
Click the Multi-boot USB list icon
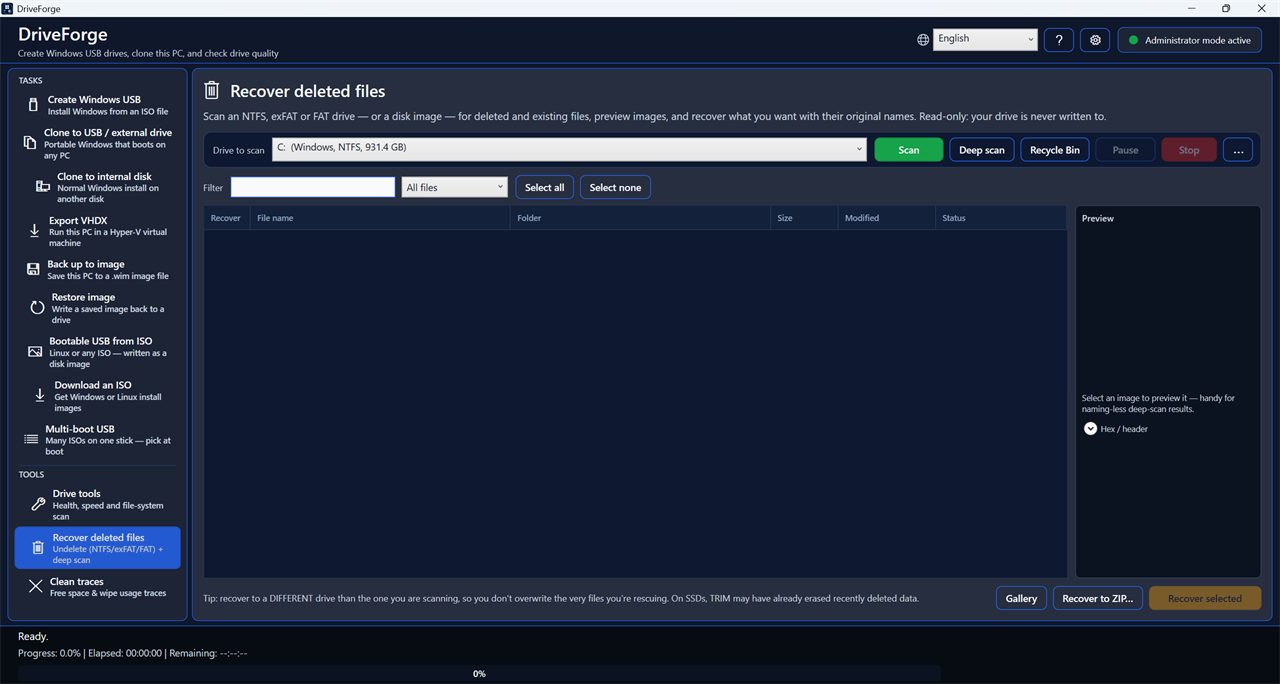pyautogui.click(x=31, y=440)
